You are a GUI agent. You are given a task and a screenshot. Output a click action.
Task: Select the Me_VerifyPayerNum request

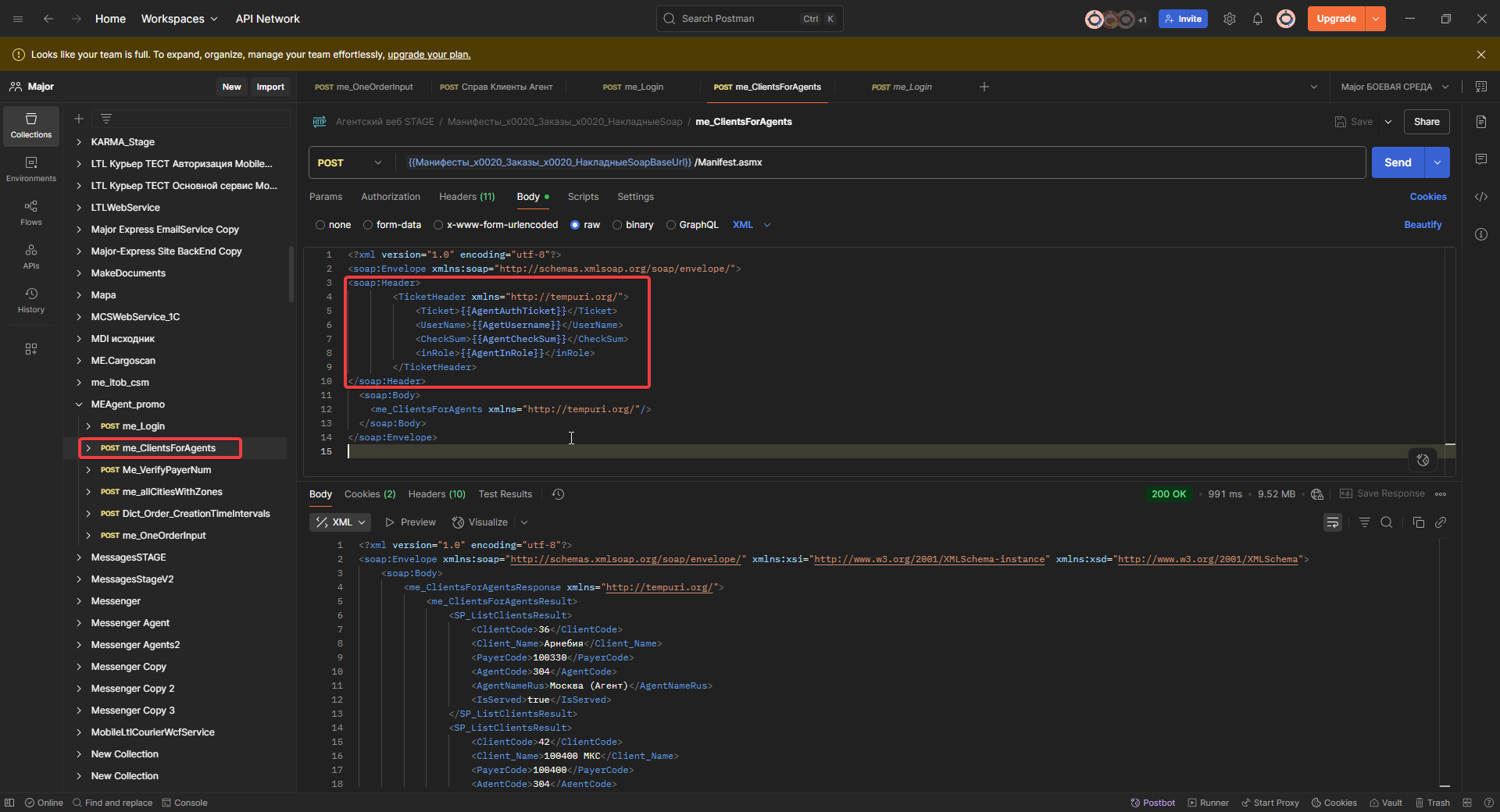point(166,470)
